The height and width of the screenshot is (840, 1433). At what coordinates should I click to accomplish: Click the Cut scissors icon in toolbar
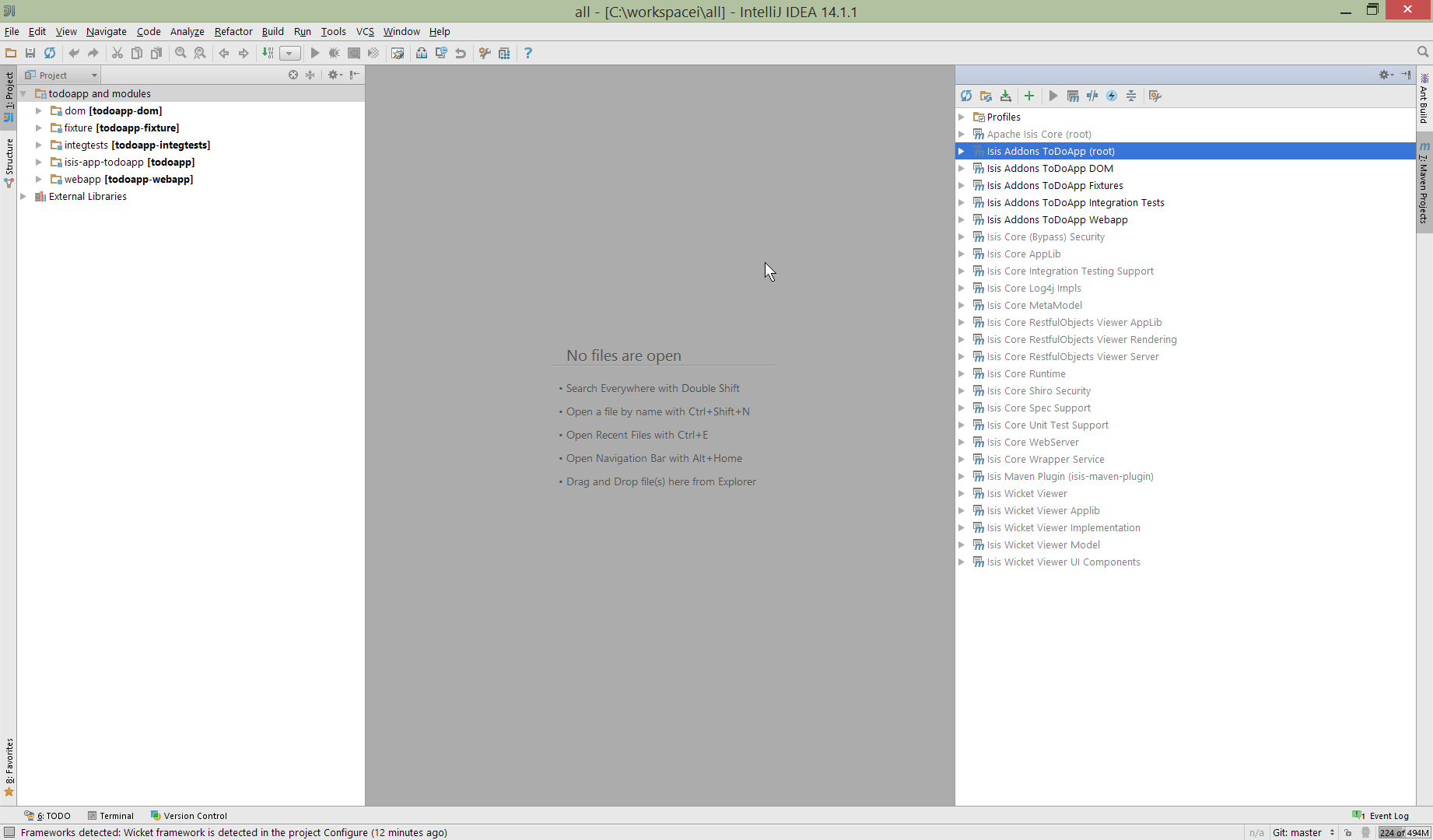[117, 53]
